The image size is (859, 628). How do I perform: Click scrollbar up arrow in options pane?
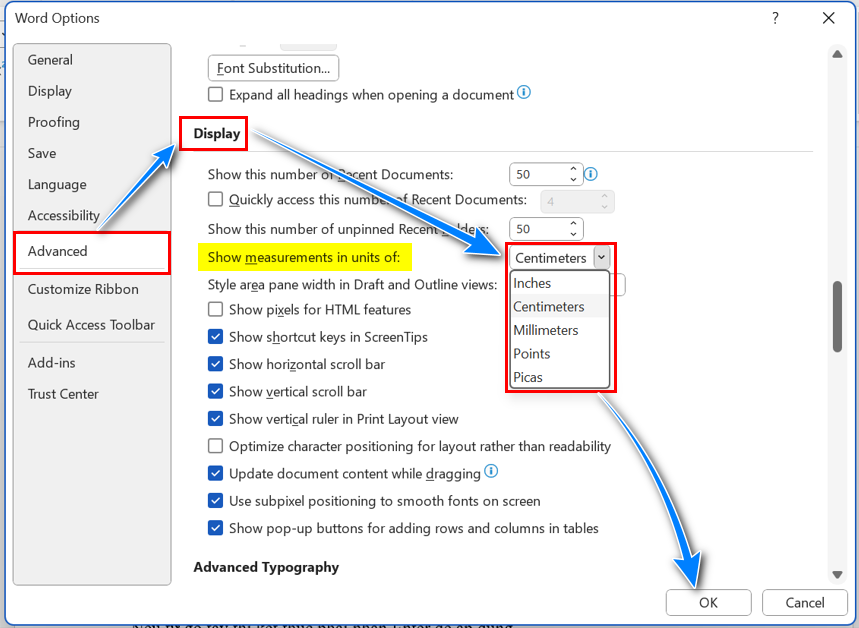coord(837,54)
